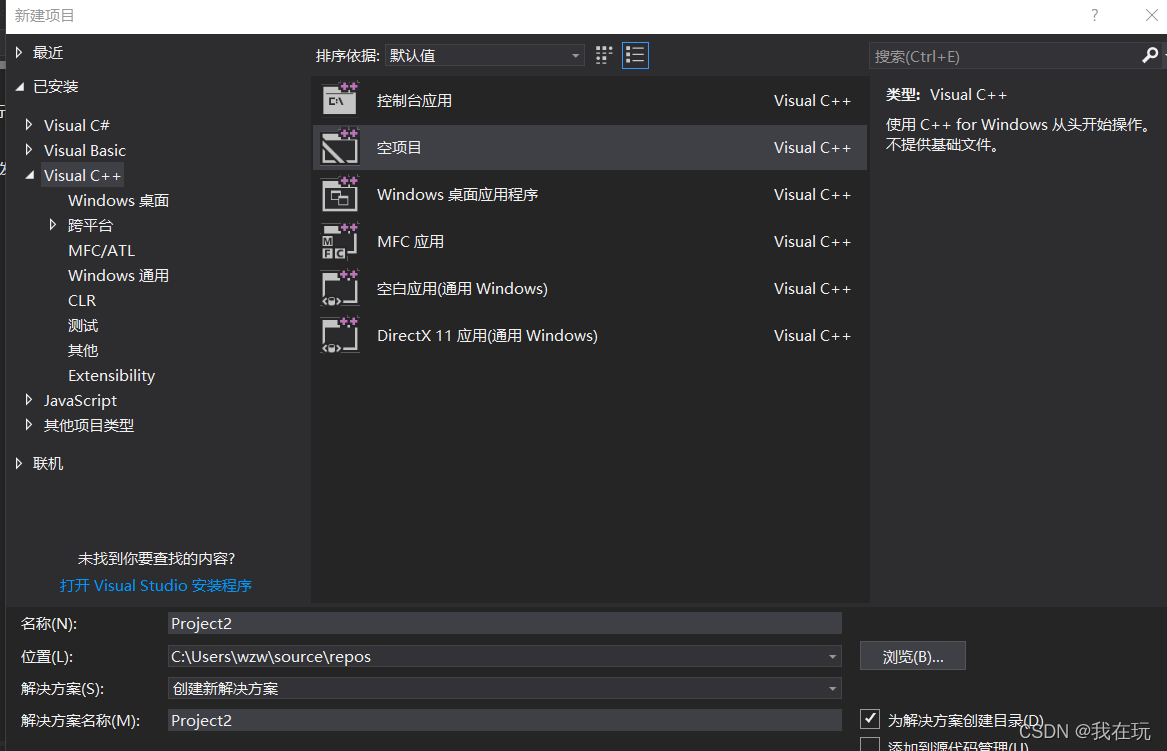The image size is (1167, 751).
Task: Select the Windows 桌面 category
Action: (118, 200)
